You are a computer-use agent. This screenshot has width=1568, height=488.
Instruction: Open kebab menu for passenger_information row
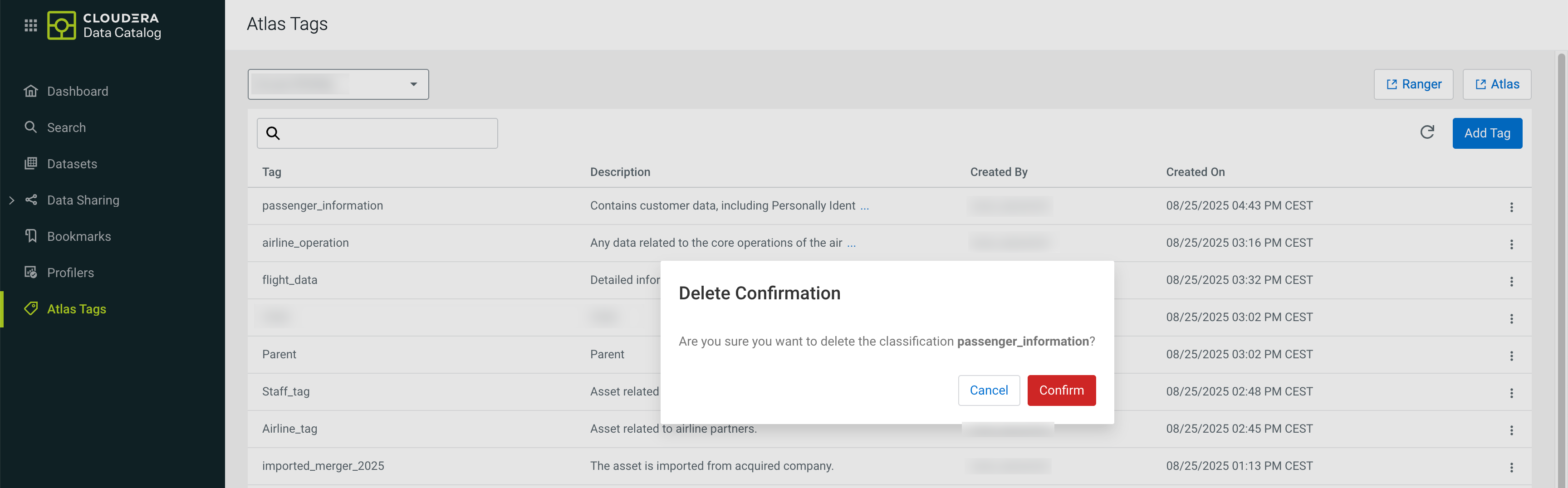pyautogui.click(x=1511, y=207)
